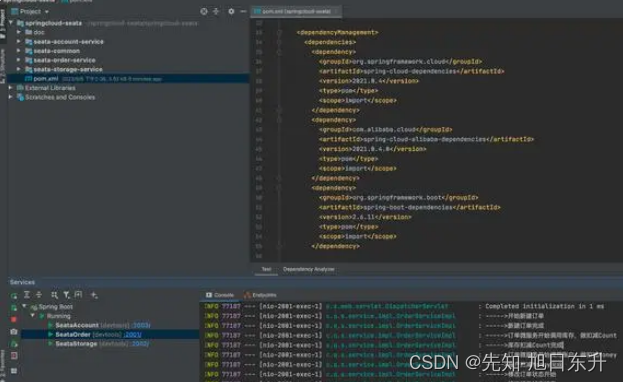
Task: Switch to the pom.xml editor tab
Action: coord(296,12)
